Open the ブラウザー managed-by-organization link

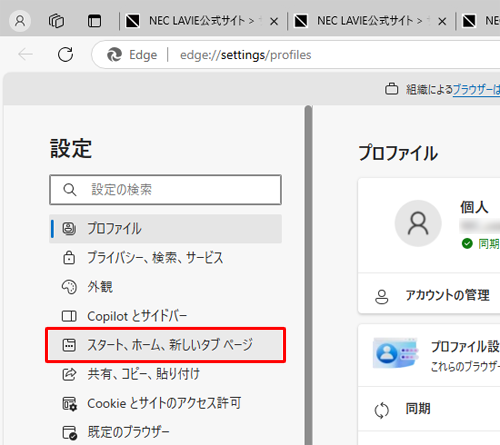click(x=476, y=89)
